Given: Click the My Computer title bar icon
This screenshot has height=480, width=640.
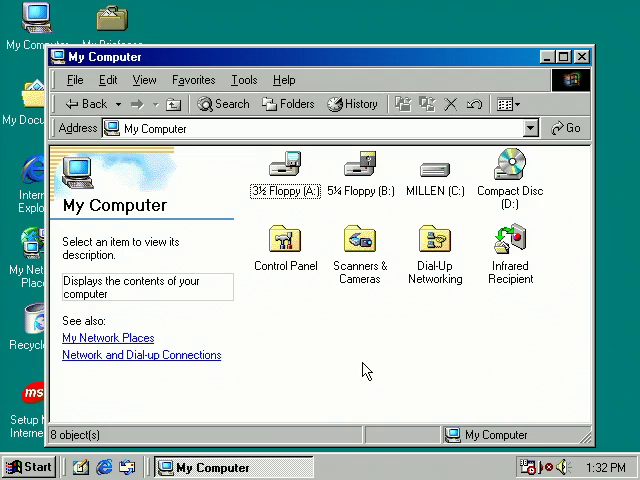Looking at the screenshot, I should (x=58, y=57).
